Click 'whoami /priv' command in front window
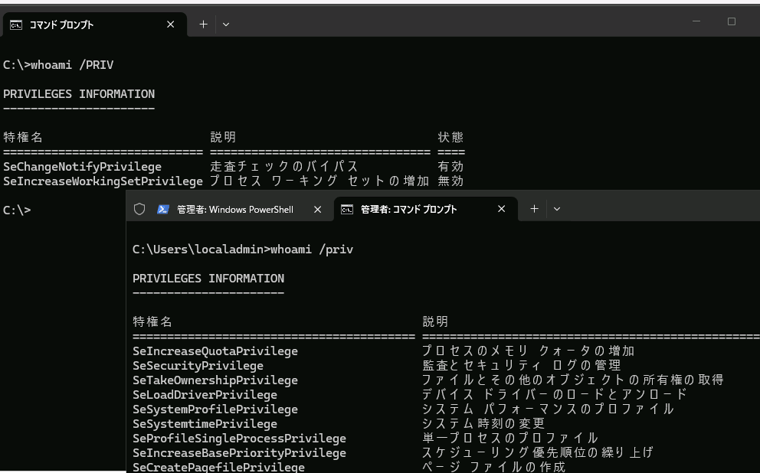The width and height of the screenshot is (760, 473). click(312, 250)
